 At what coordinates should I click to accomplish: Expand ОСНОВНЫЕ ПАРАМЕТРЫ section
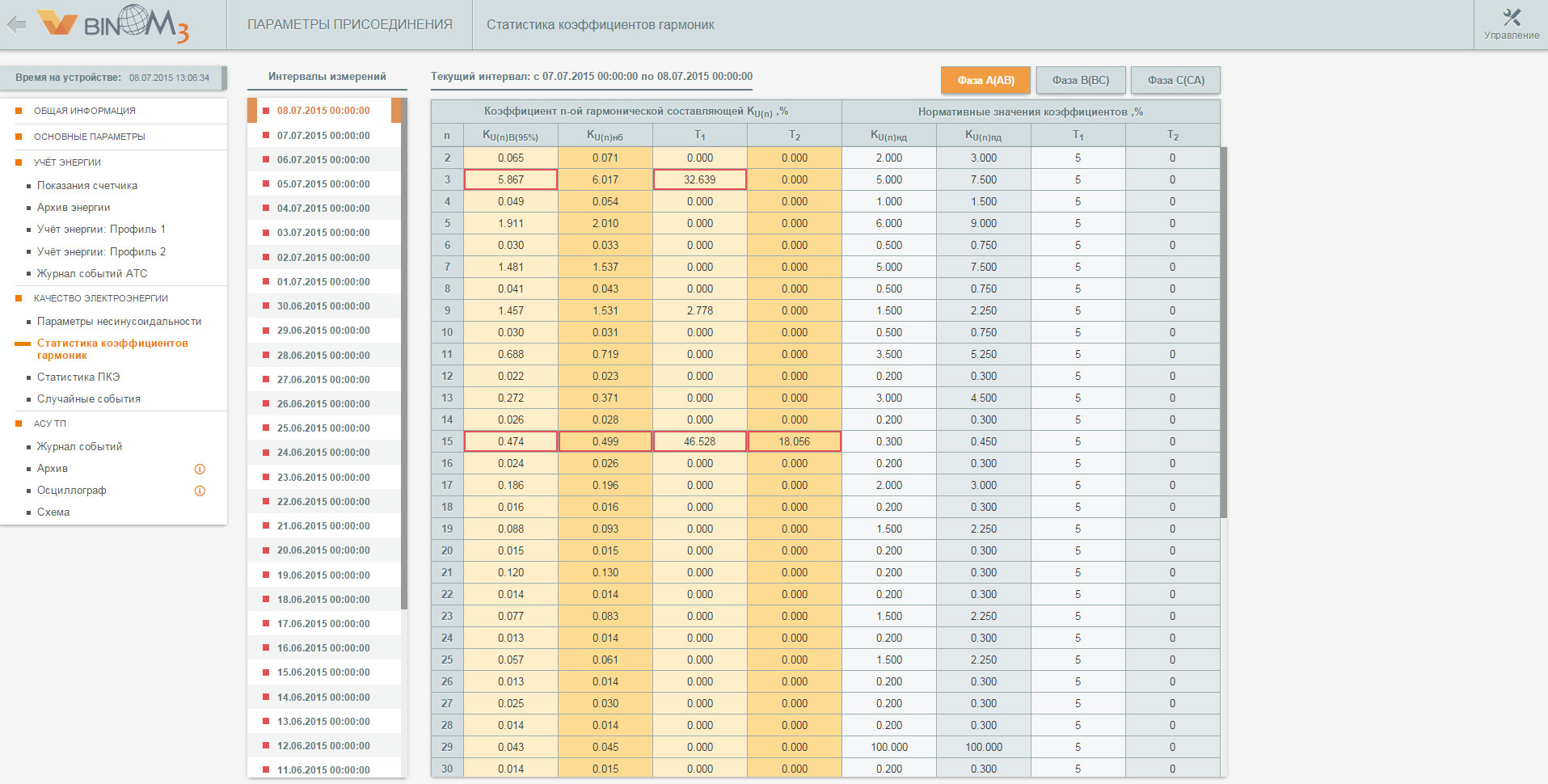(89, 137)
